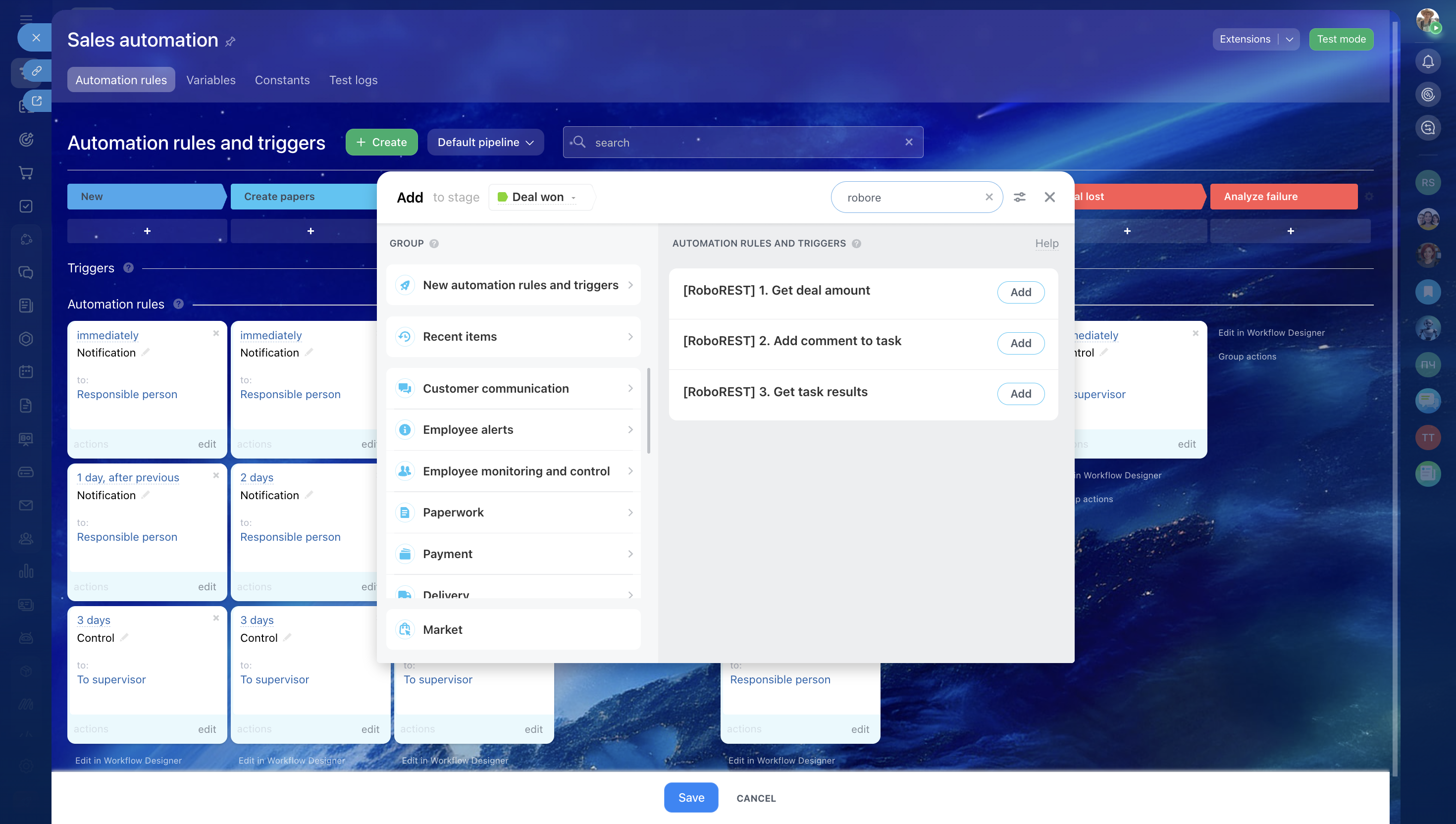
Task: Click the help icon next to Triggers
Action: pyautogui.click(x=128, y=268)
